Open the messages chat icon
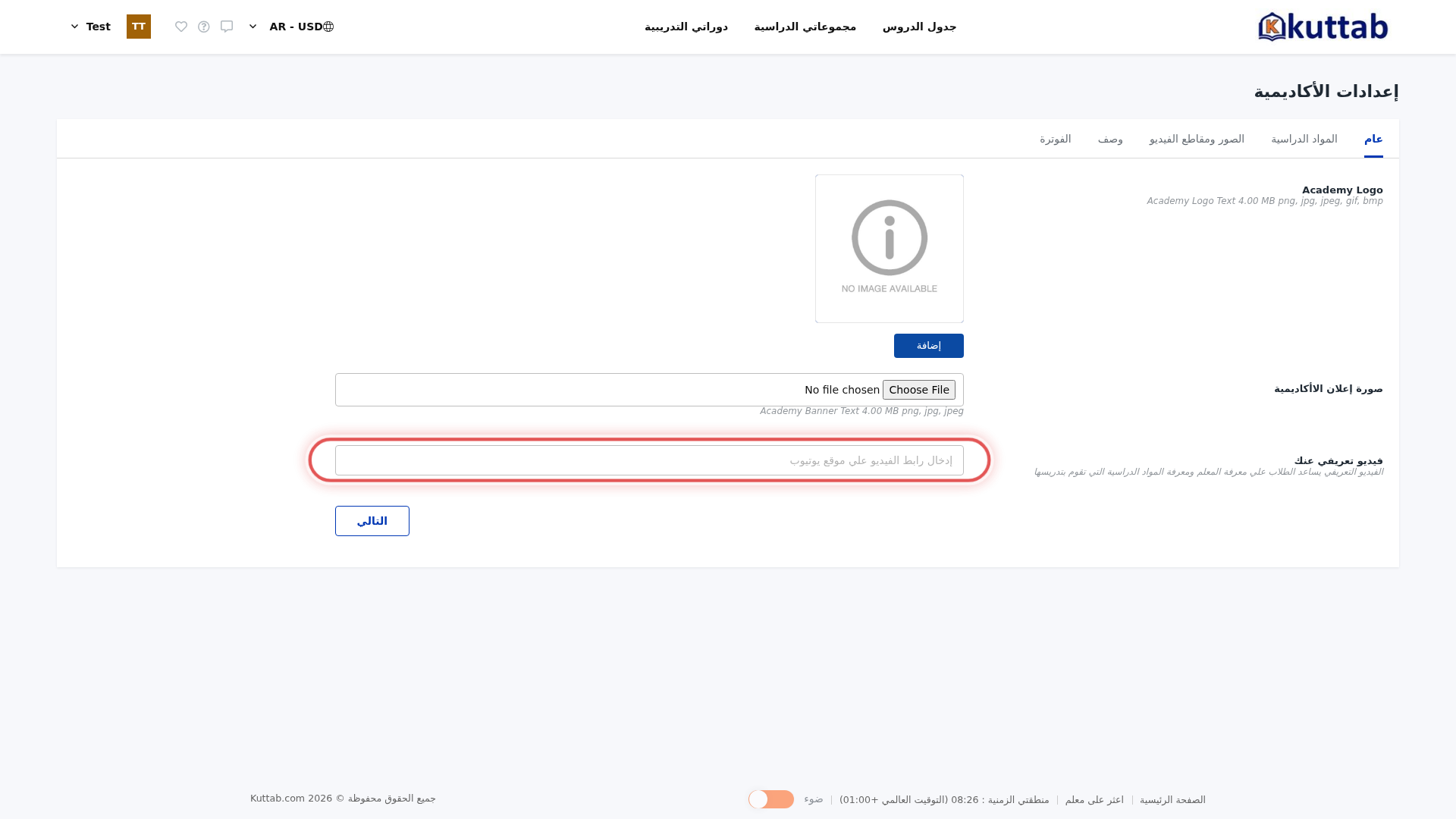 coord(227,27)
